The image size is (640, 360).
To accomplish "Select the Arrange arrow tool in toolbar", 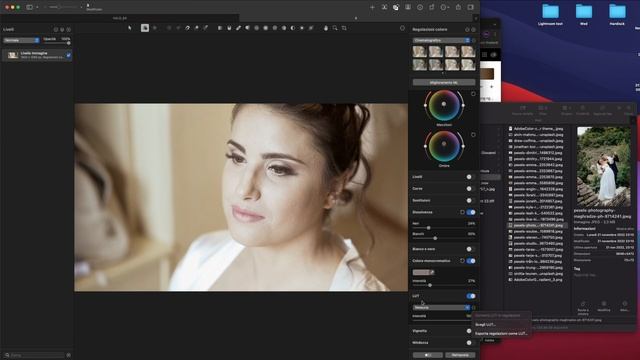I will [x=130, y=28].
